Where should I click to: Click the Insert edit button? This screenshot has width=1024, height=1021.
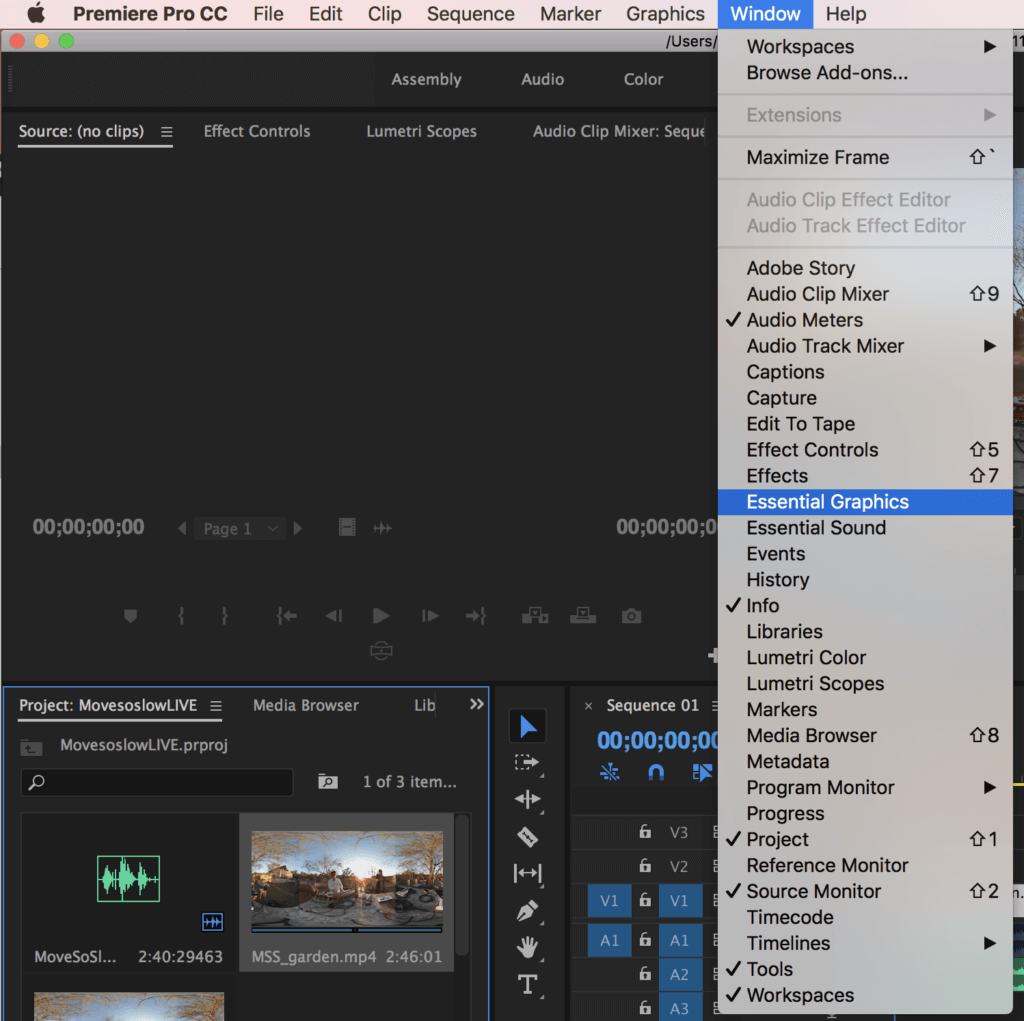pos(535,616)
